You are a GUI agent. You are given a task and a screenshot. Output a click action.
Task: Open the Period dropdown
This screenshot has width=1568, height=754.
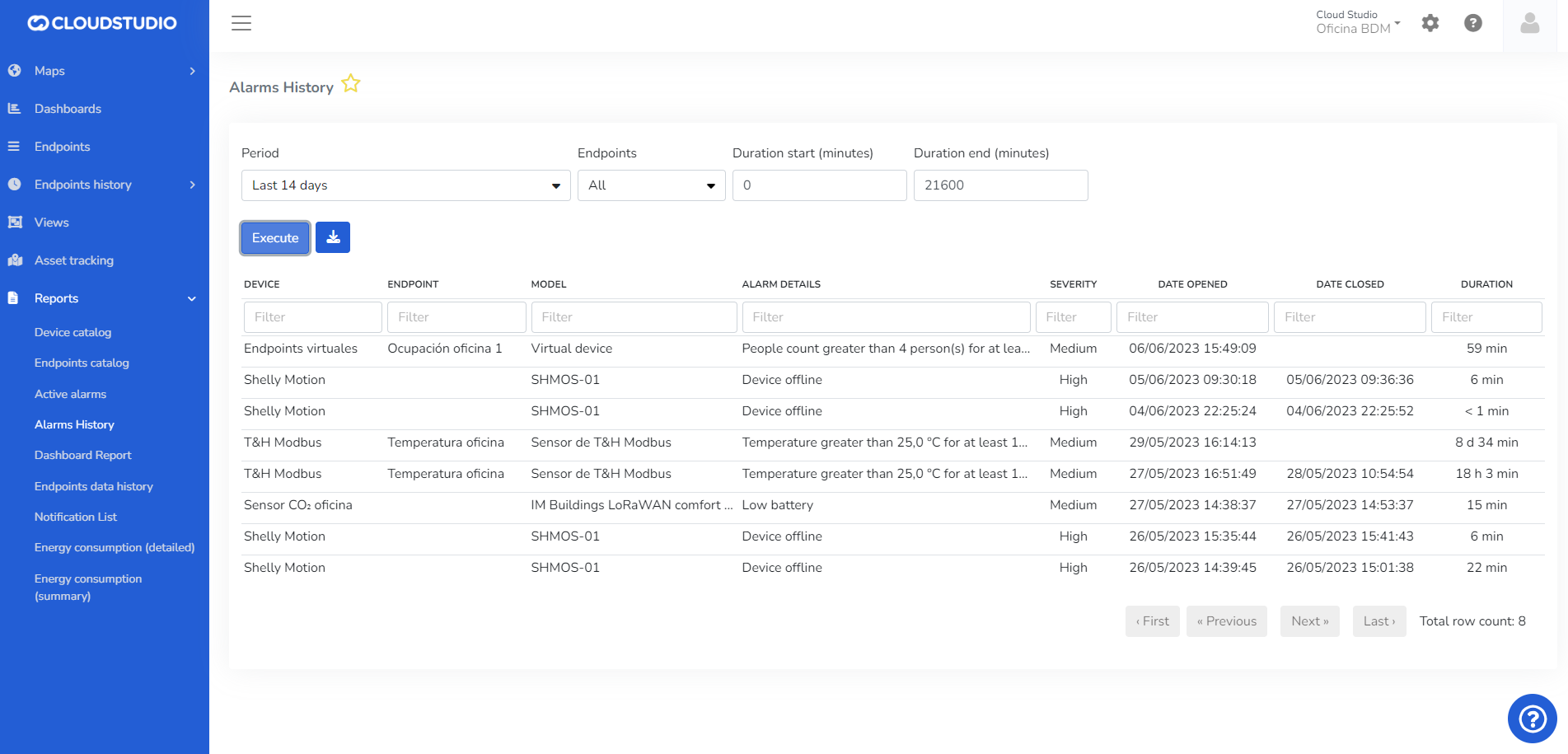(405, 185)
